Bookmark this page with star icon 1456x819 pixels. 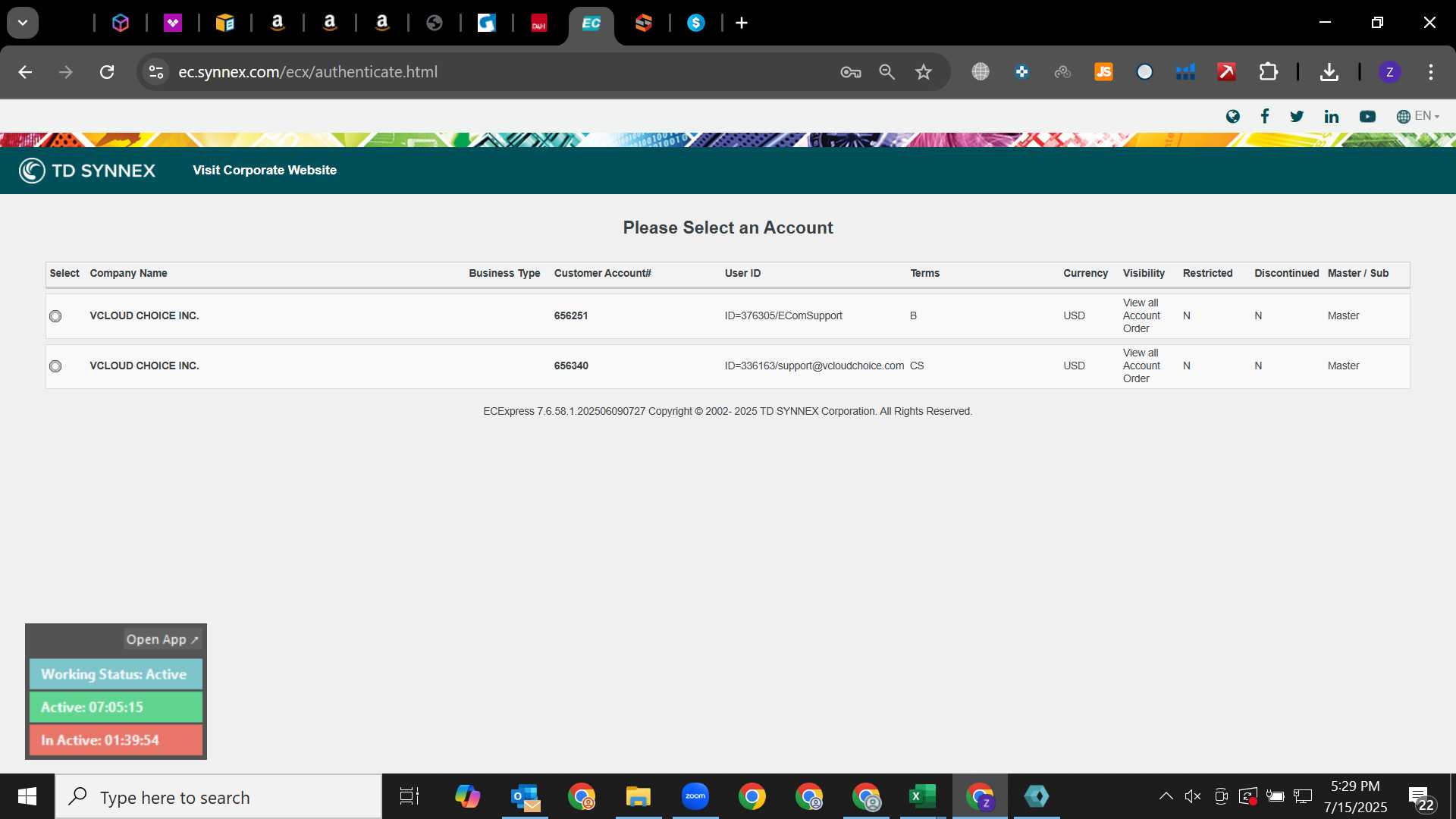(x=923, y=72)
